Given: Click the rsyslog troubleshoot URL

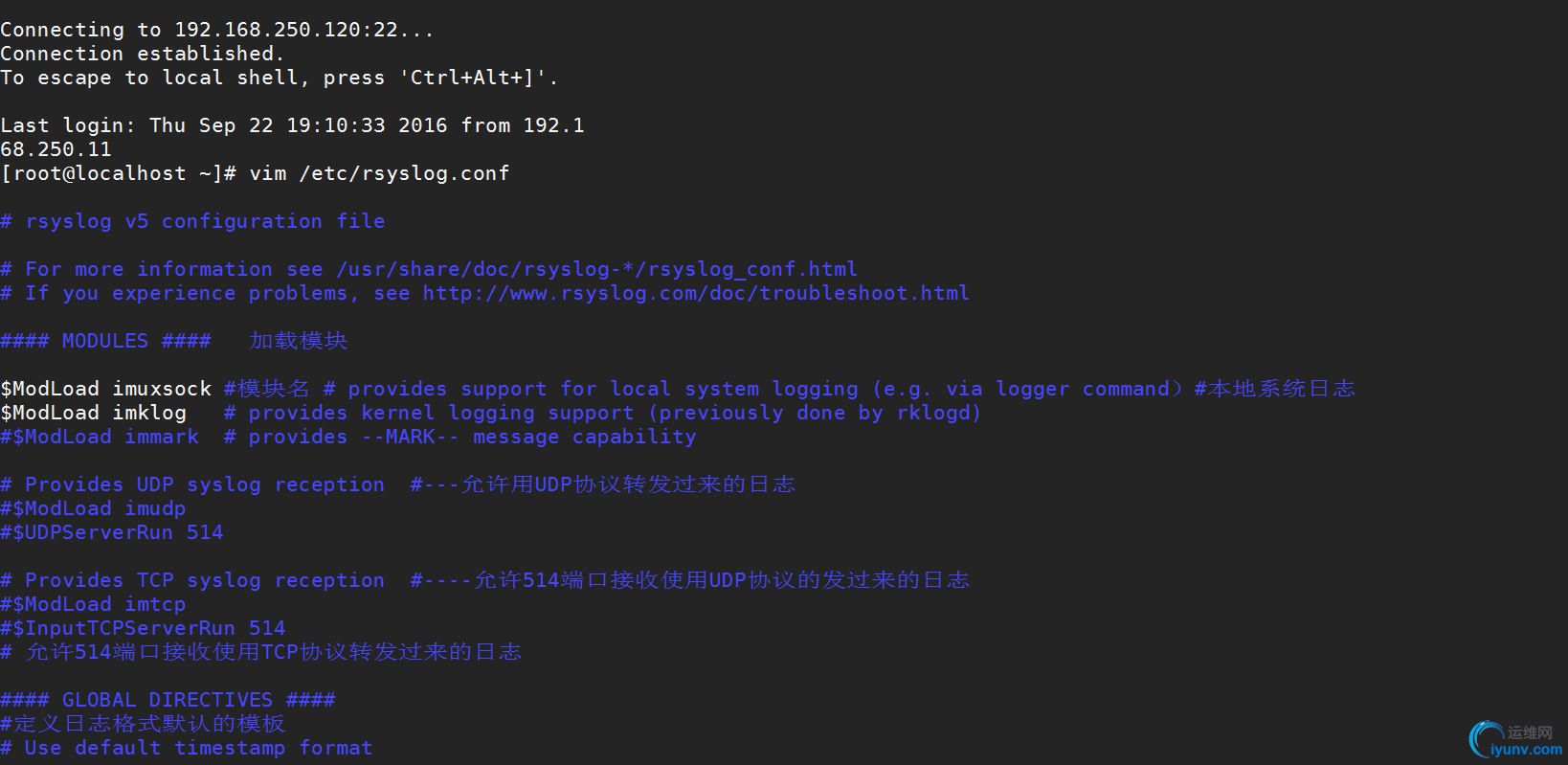Looking at the screenshot, I should (x=696, y=293).
